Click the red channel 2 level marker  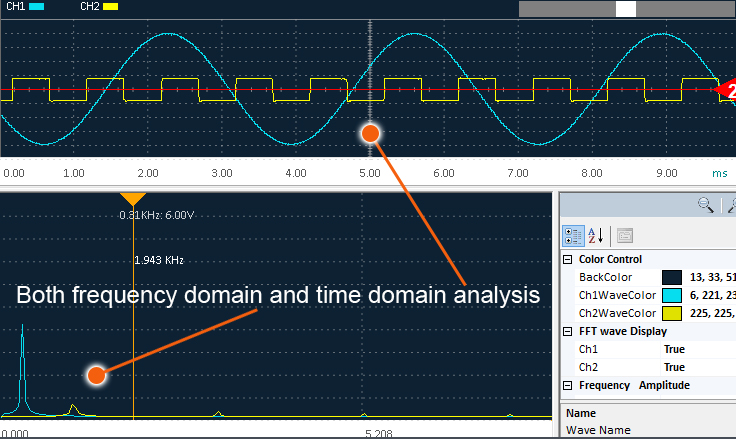725,90
